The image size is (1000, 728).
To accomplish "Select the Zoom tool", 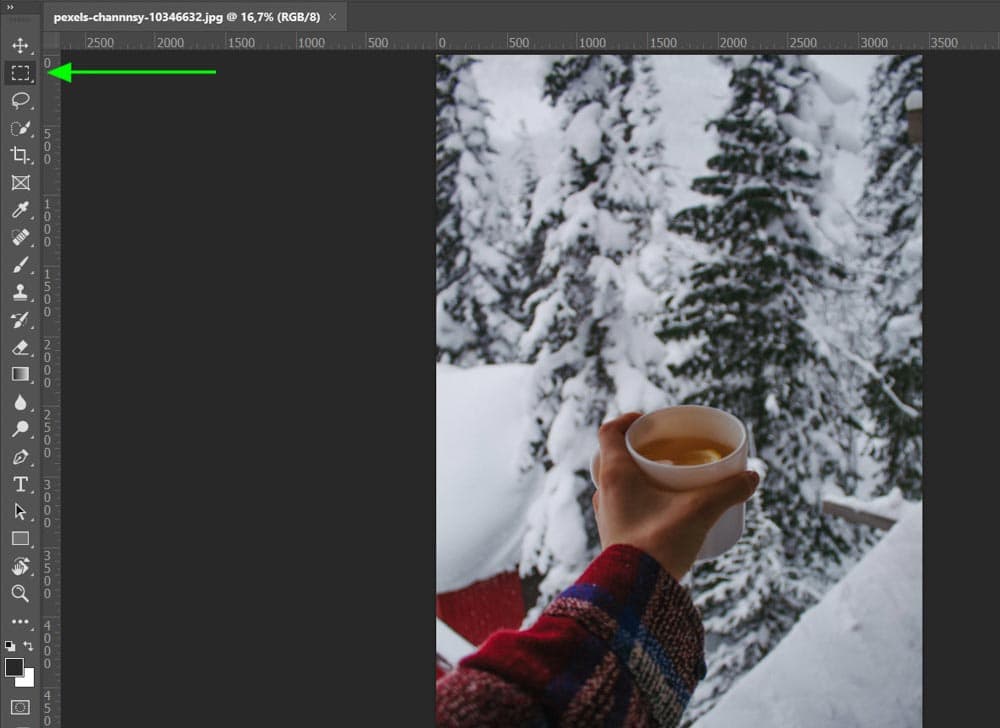I will 20,593.
